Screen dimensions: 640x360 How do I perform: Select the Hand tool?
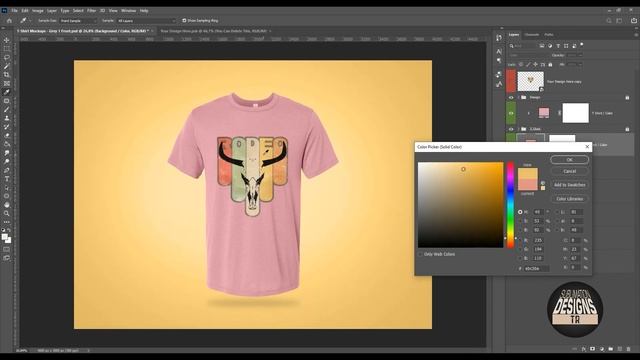point(7,205)
